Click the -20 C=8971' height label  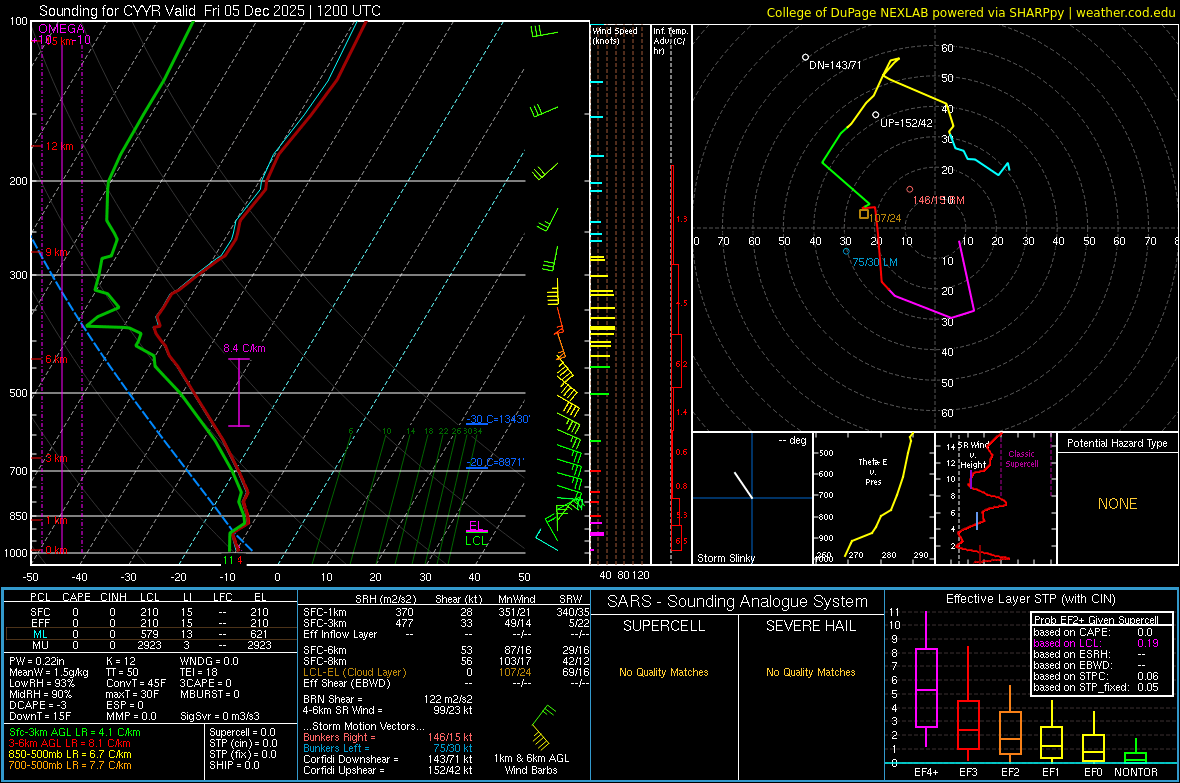[495, 462]
